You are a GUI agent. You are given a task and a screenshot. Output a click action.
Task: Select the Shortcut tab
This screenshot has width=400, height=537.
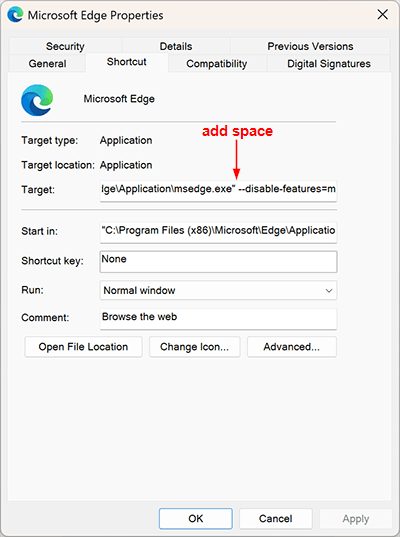coord(126,62)
